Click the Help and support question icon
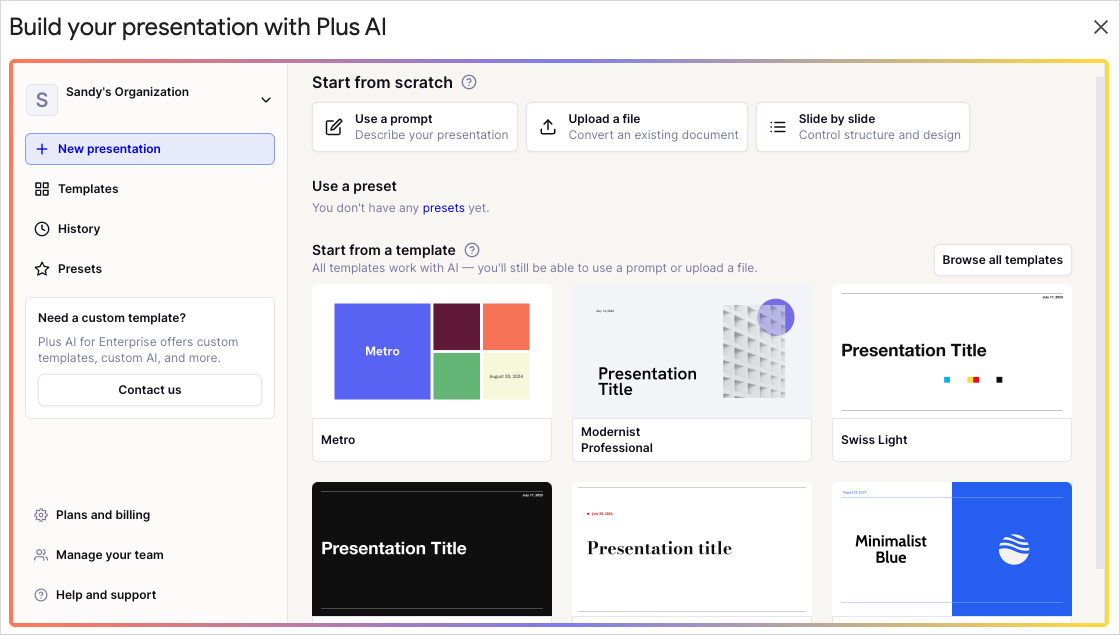Screen dimensions: 1120x635 click(41, 595)
